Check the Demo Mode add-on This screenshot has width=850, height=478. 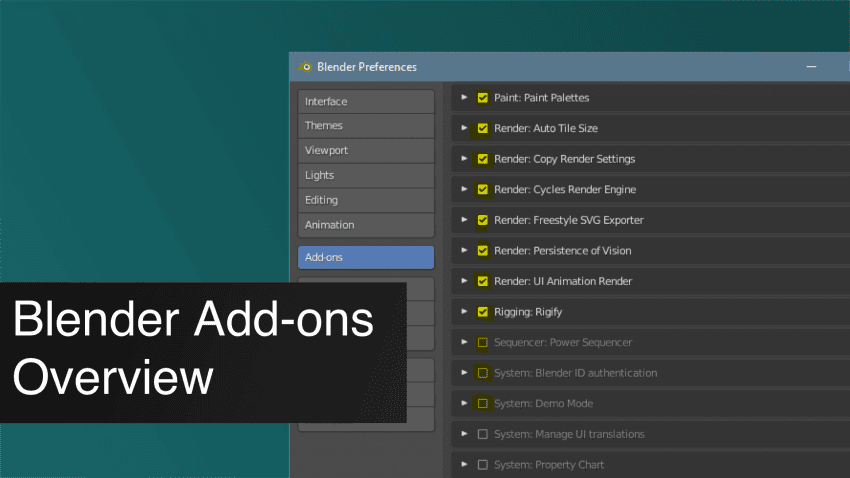pyautogui.click(x=482, y=404)
